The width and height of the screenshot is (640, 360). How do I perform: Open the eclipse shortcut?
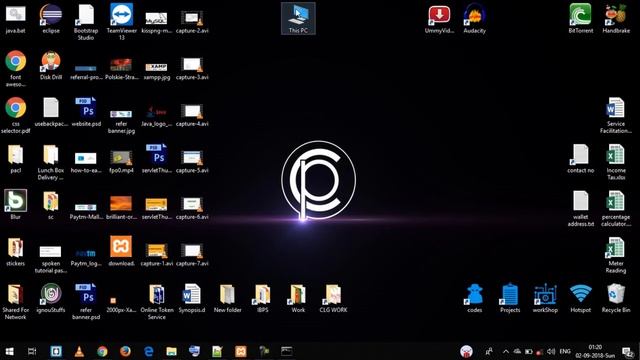51,18
